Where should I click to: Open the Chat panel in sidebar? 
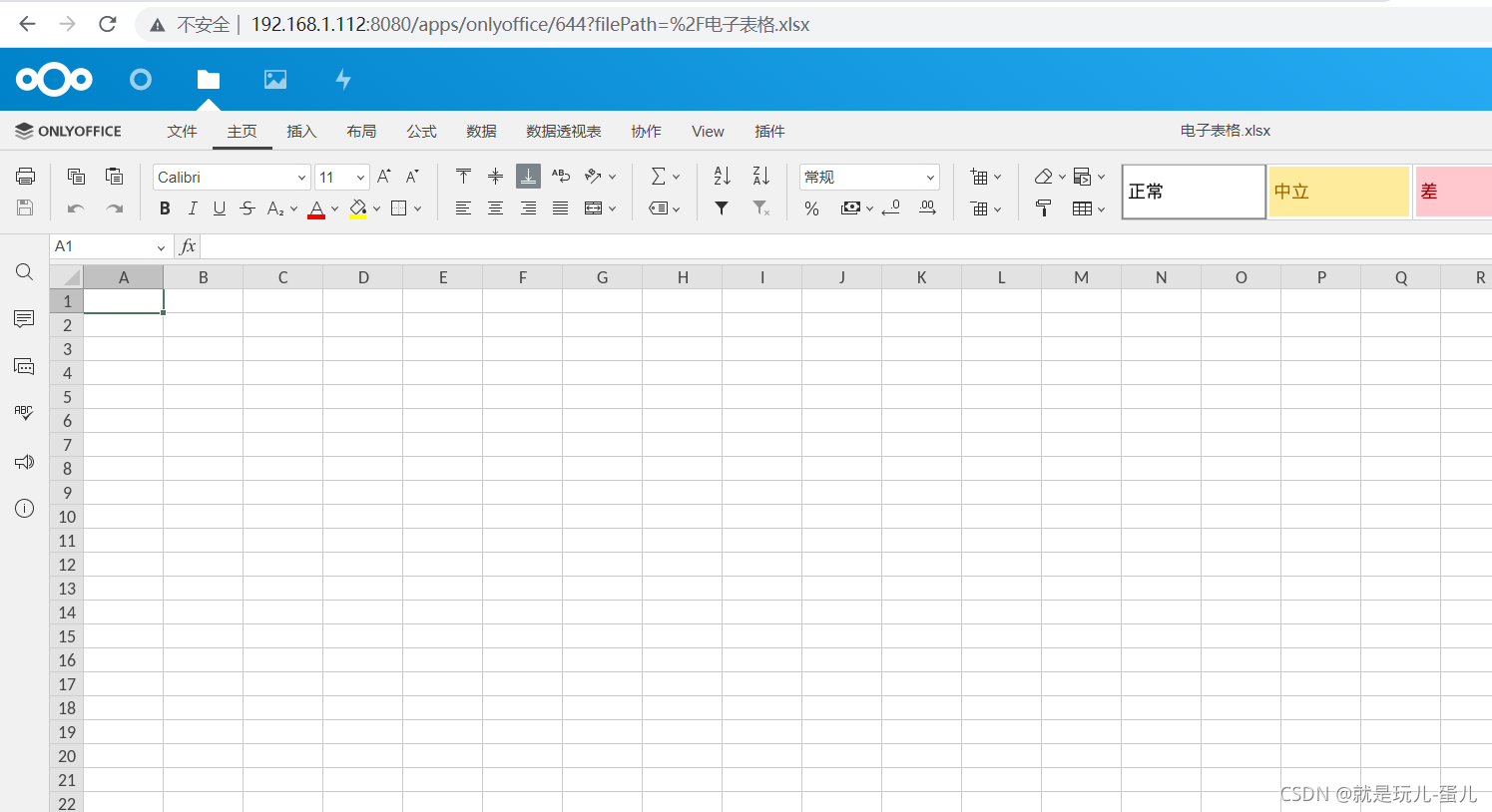25,366
